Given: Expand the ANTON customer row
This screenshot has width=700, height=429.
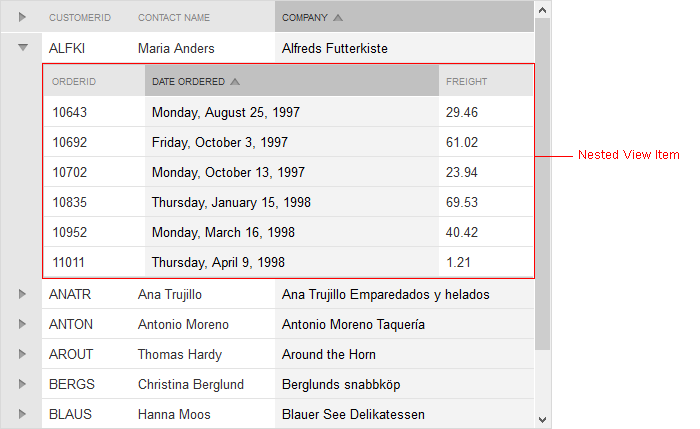Looking at the screenshot, I should coord(22,324).
